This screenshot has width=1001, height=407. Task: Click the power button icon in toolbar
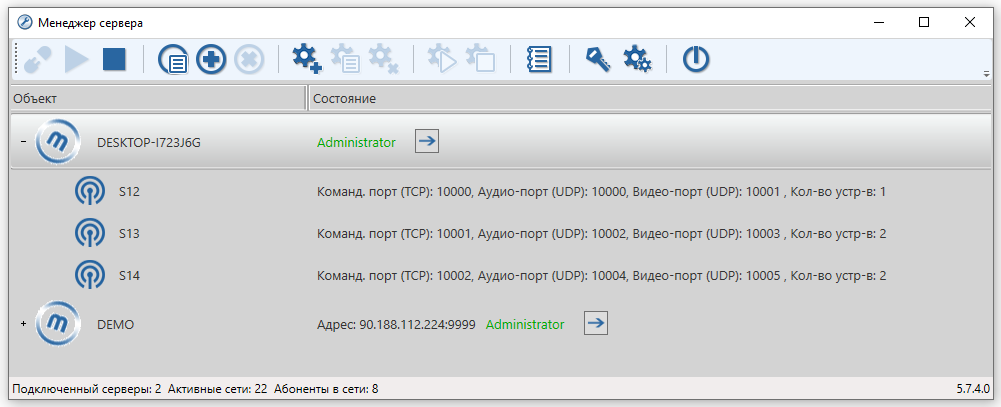click(x=695, y=60)
